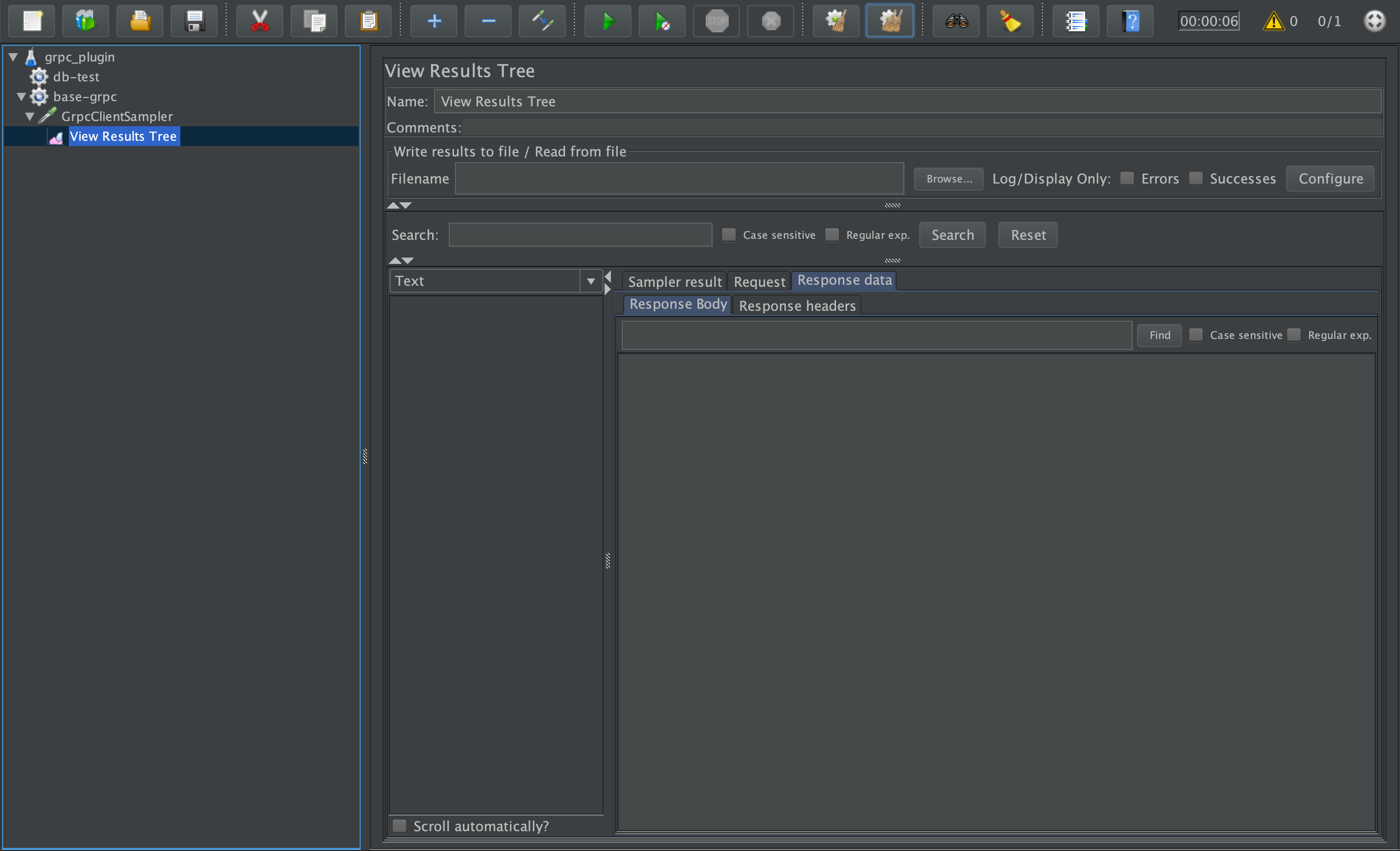
Task: Click the Configure button
Action: 1330,178
